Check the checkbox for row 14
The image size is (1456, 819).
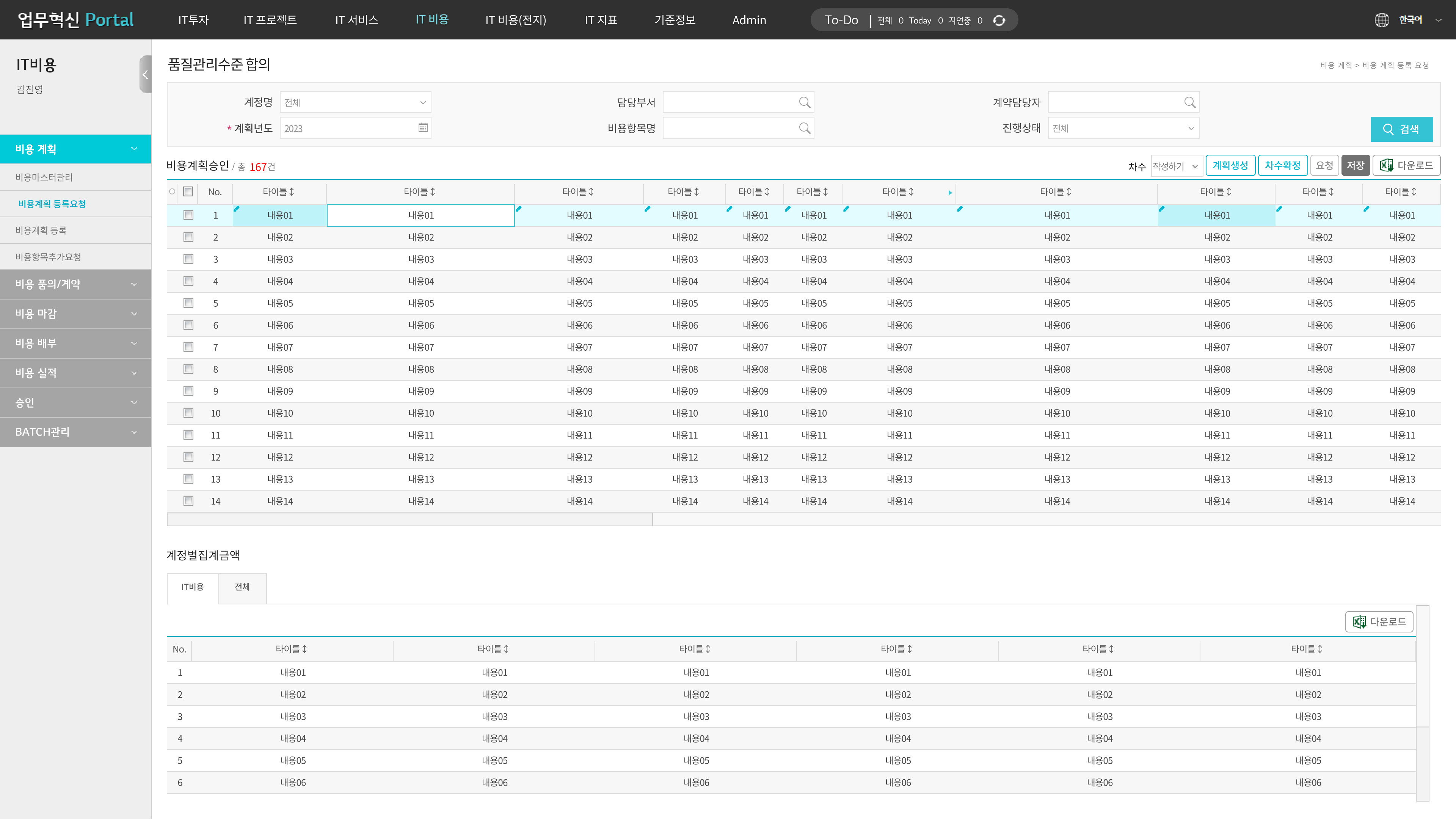pos(188,501)
